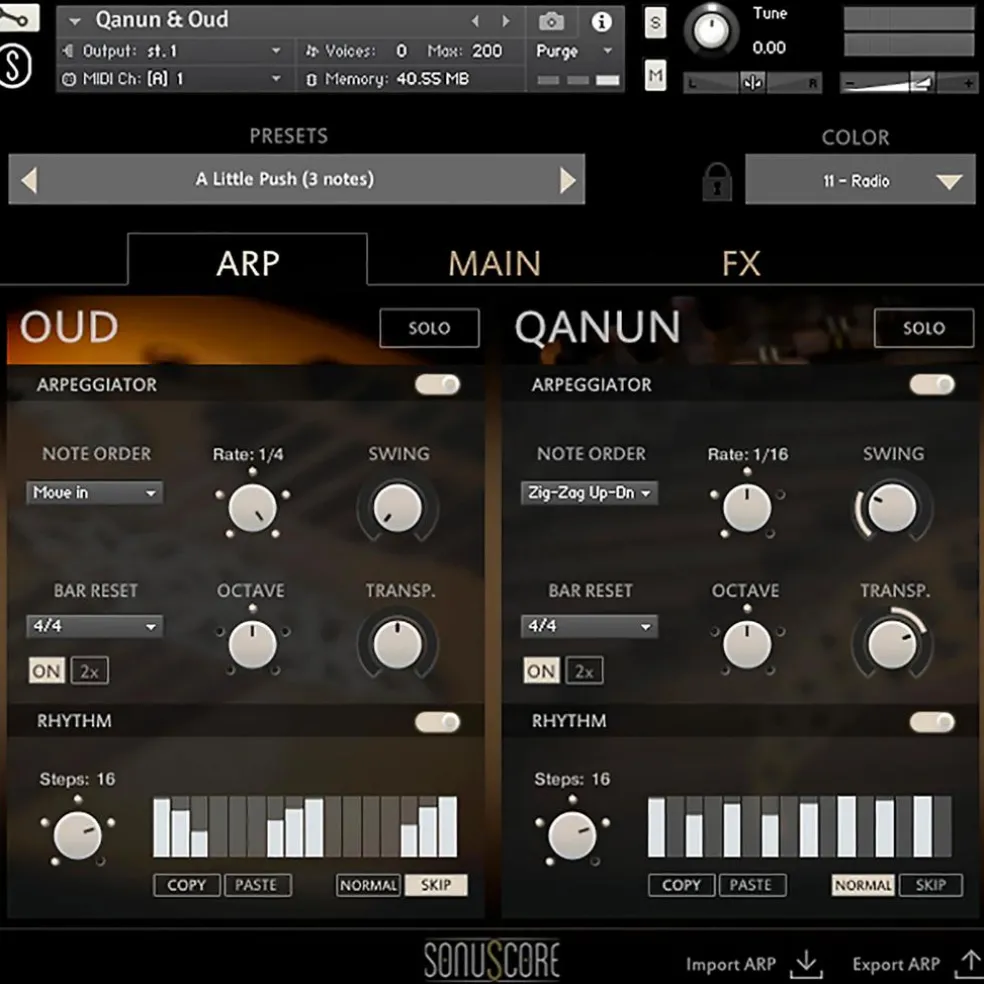Click the Sonuscore S logo icon

coord(14,67)
